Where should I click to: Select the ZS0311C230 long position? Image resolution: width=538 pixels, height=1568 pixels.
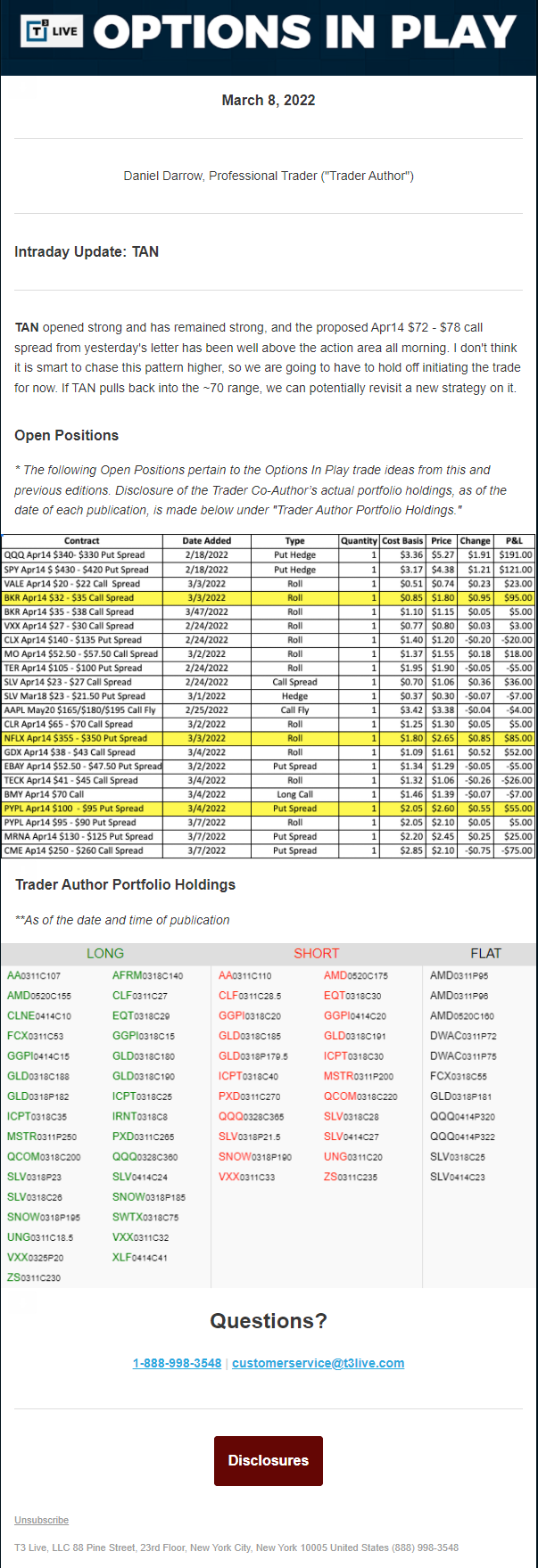[34, 1277]
